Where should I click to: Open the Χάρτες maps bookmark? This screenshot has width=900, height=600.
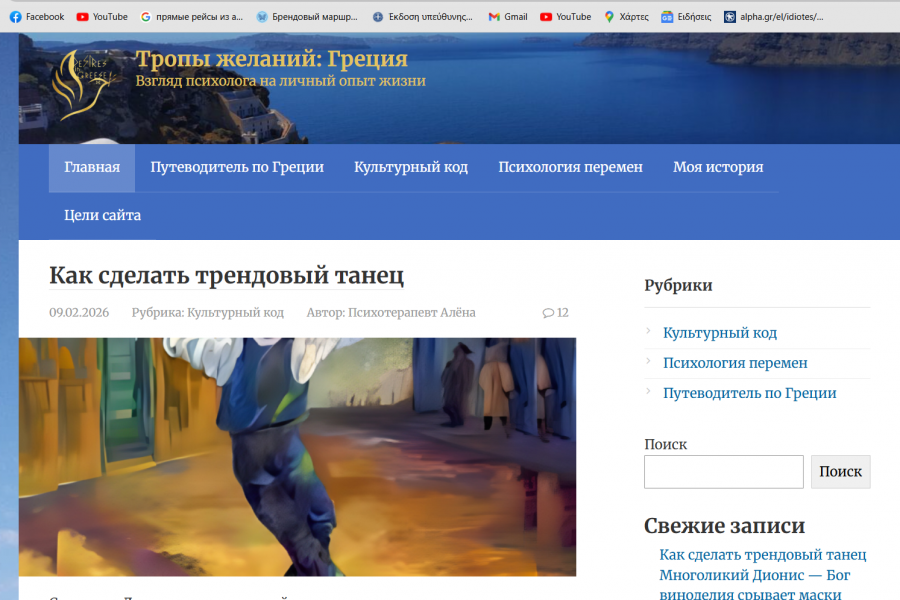(626, 17)
